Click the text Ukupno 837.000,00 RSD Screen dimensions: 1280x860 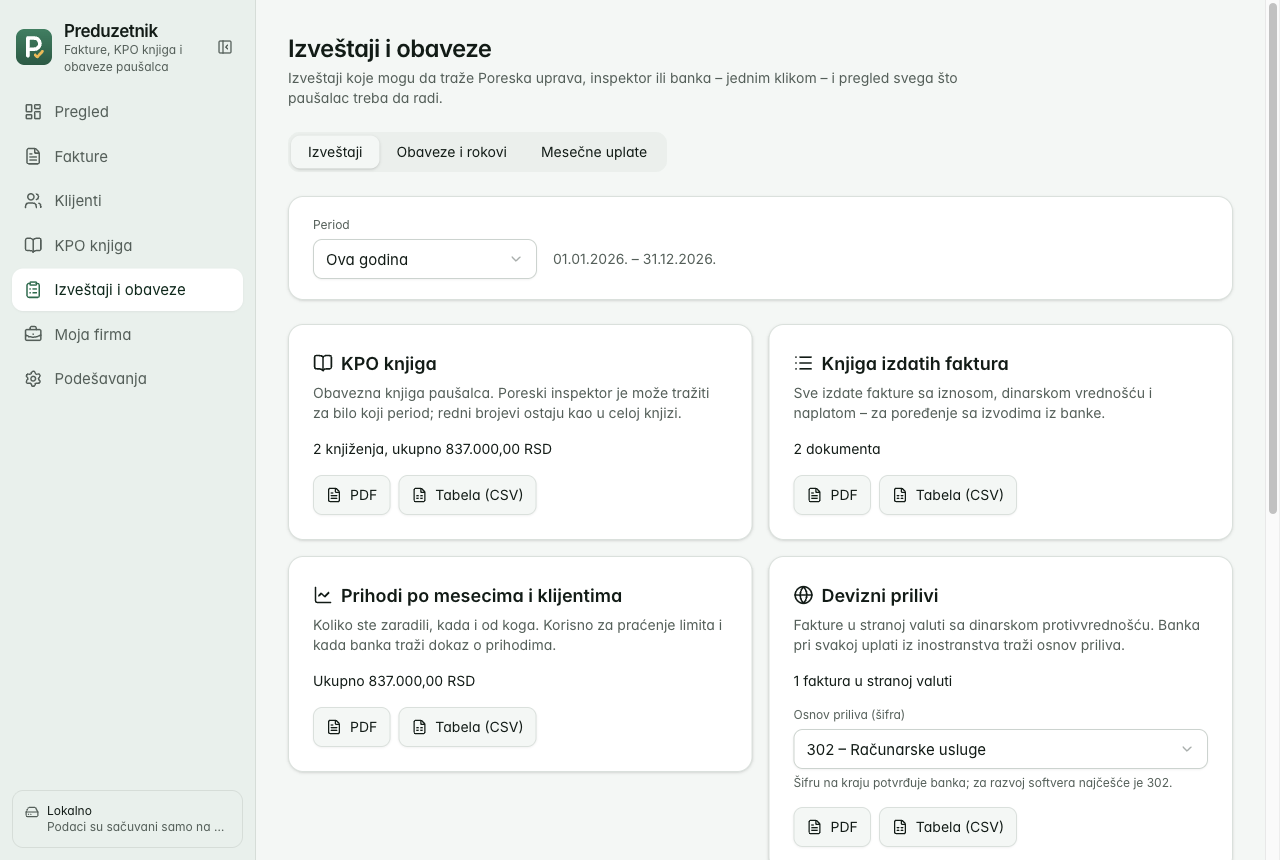click(x=394, y=681)
